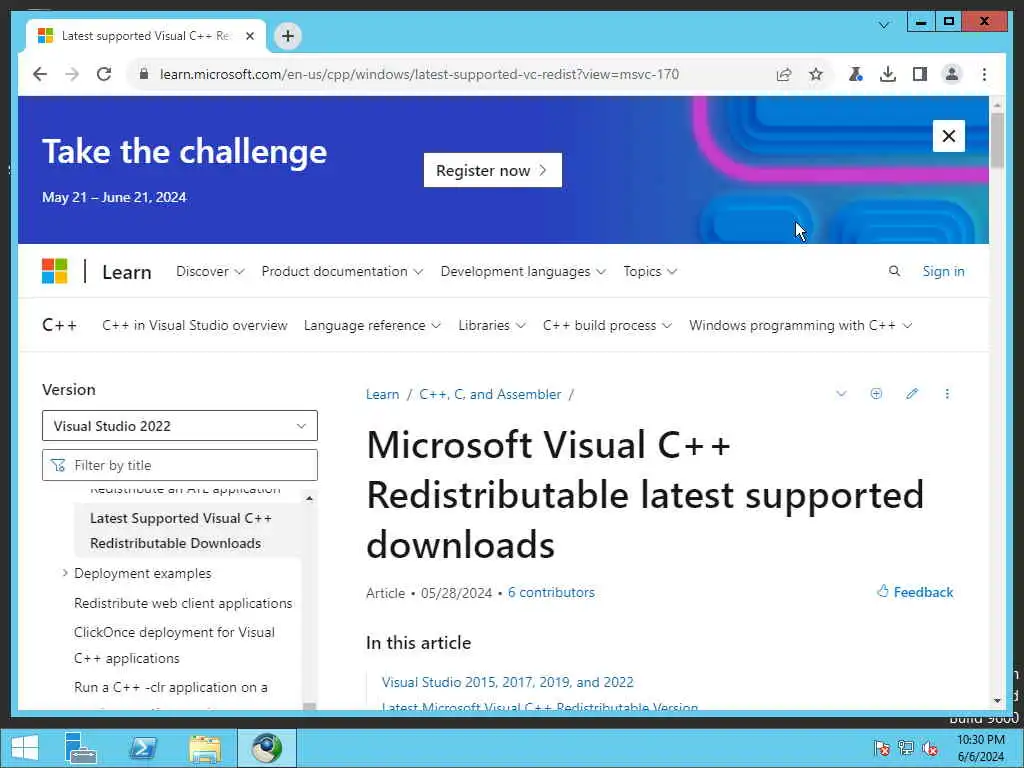Screen dimensions: 1024x768
Task: Expand the breadcrumb chevron dropdown
Action: (x=841, y=394)
